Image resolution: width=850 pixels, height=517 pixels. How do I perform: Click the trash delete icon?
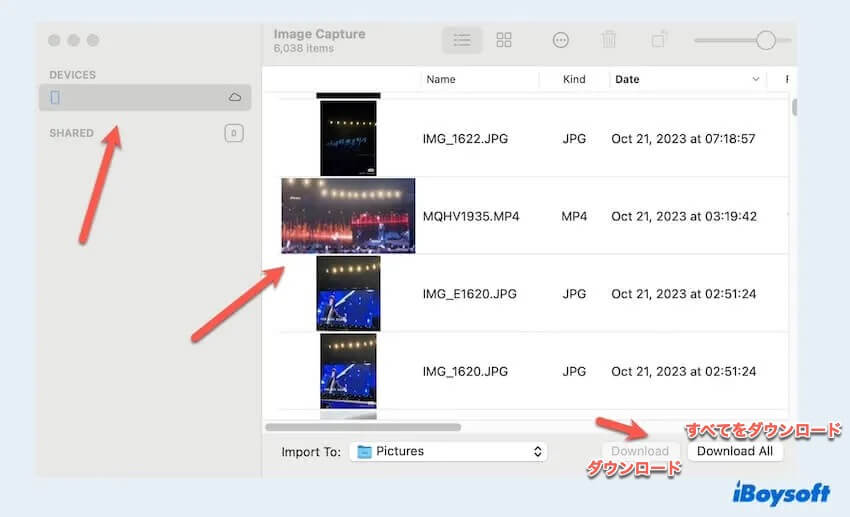(x=609, y=40)
